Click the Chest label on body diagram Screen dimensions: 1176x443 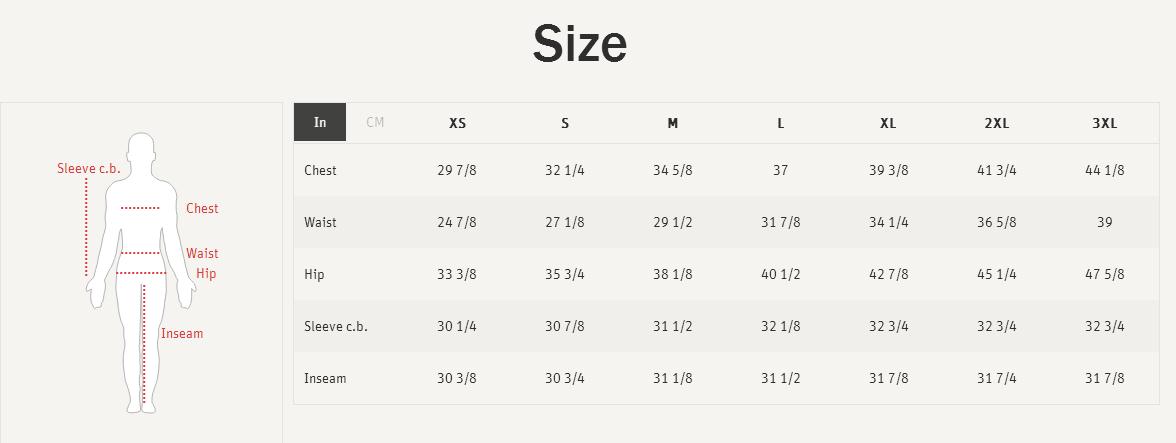pos(202,208)
